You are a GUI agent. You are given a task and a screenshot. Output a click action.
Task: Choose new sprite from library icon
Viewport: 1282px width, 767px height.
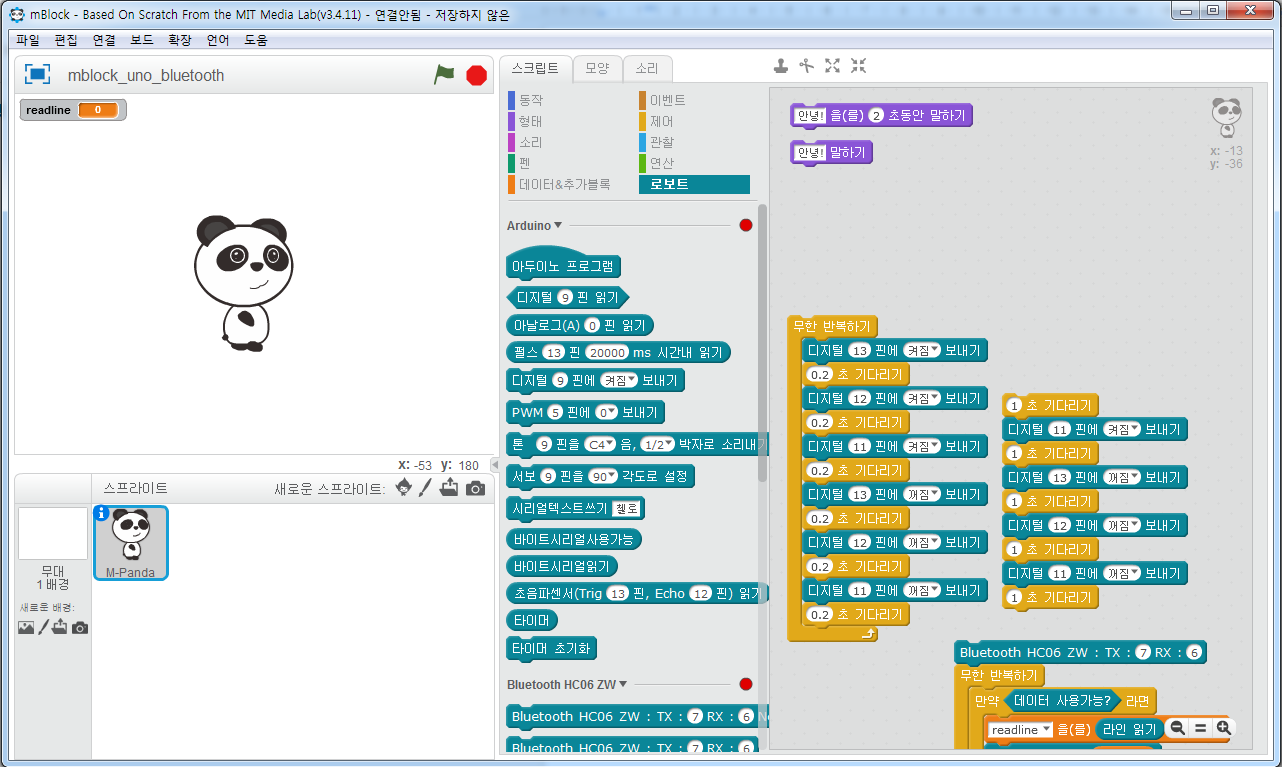click(x=403, y=487)
